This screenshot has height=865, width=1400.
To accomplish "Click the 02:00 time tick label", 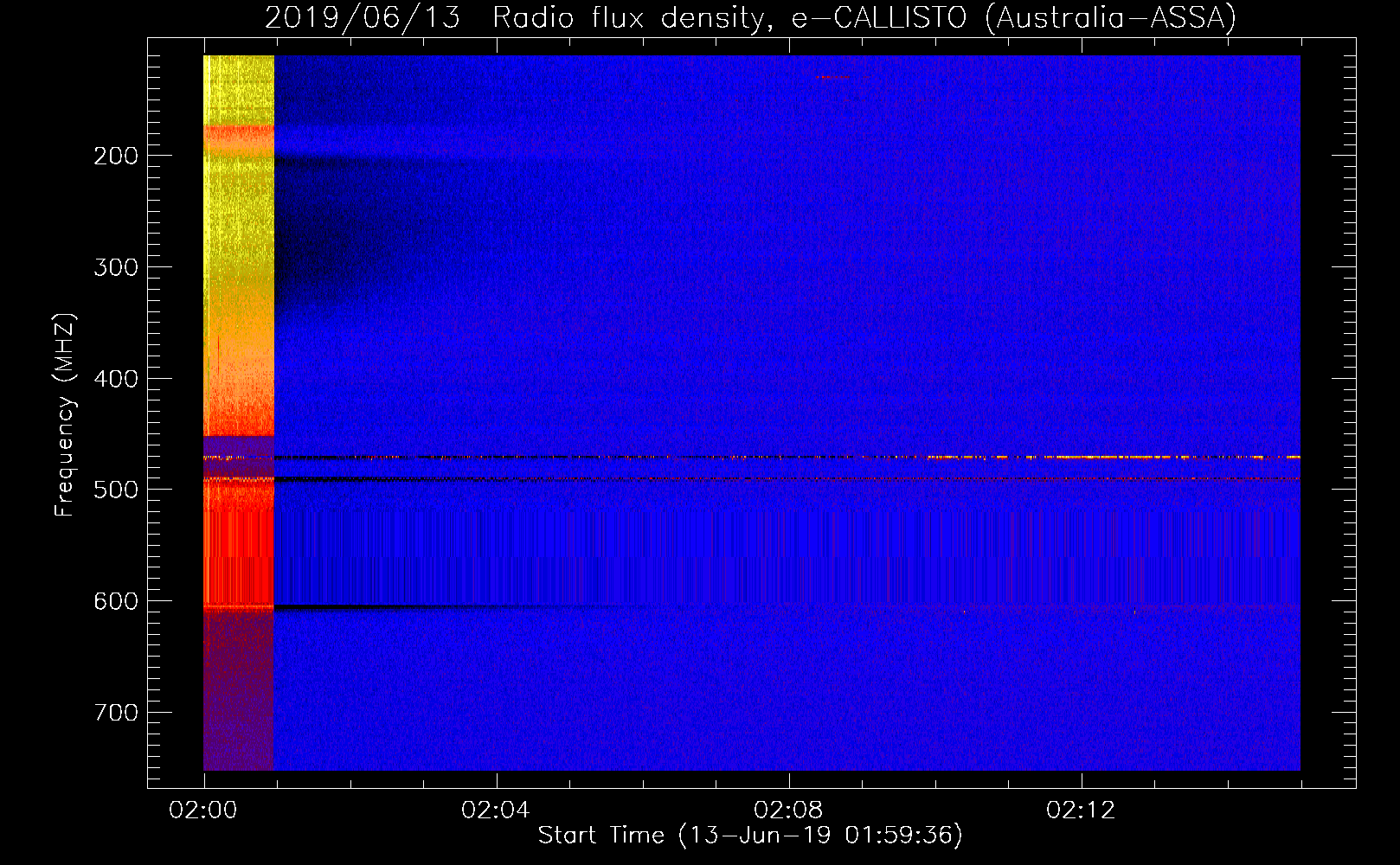I will [x=203, y=811].
